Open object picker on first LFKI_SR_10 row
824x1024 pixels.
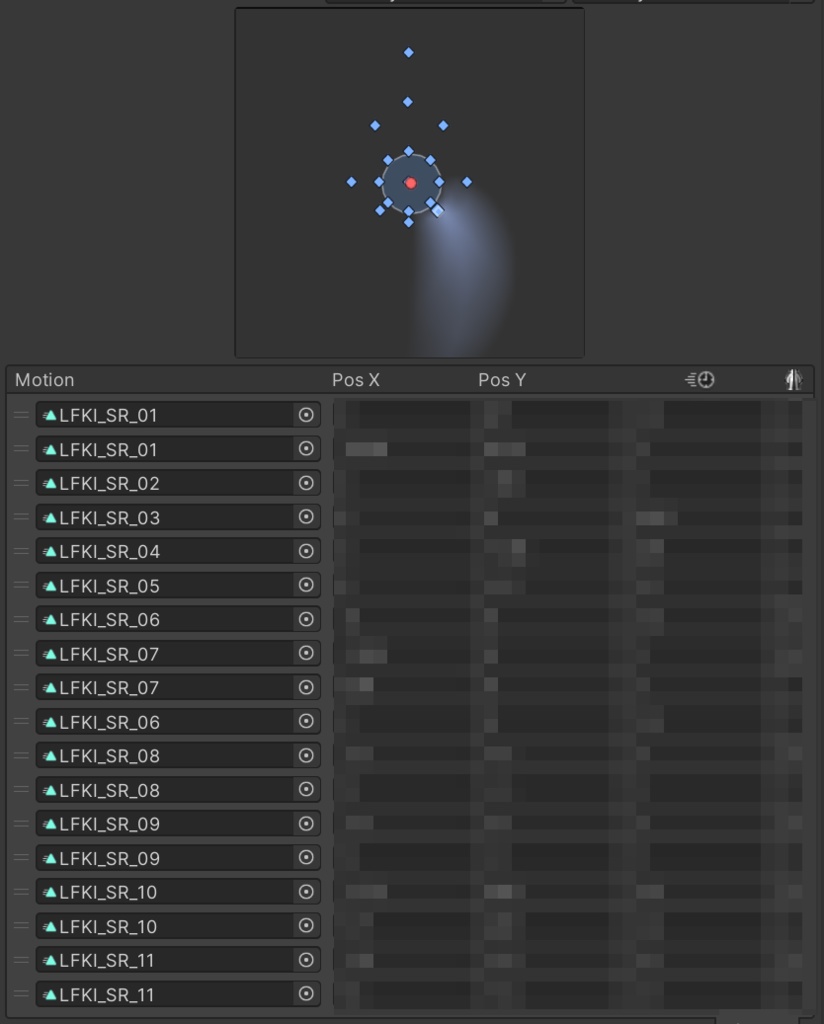click(306, 892)
